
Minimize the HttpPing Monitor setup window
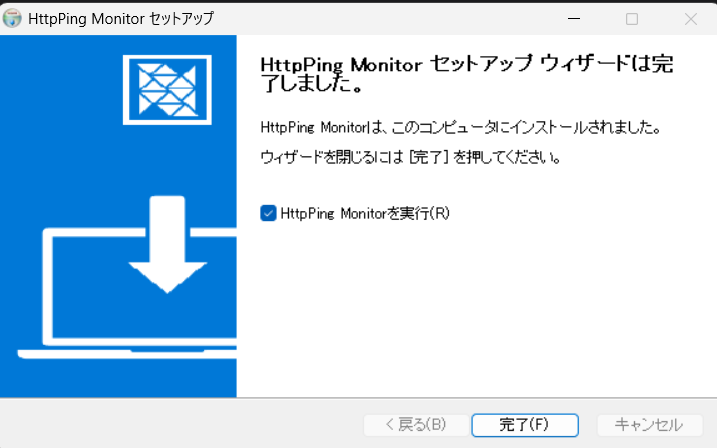coord(574,19)
